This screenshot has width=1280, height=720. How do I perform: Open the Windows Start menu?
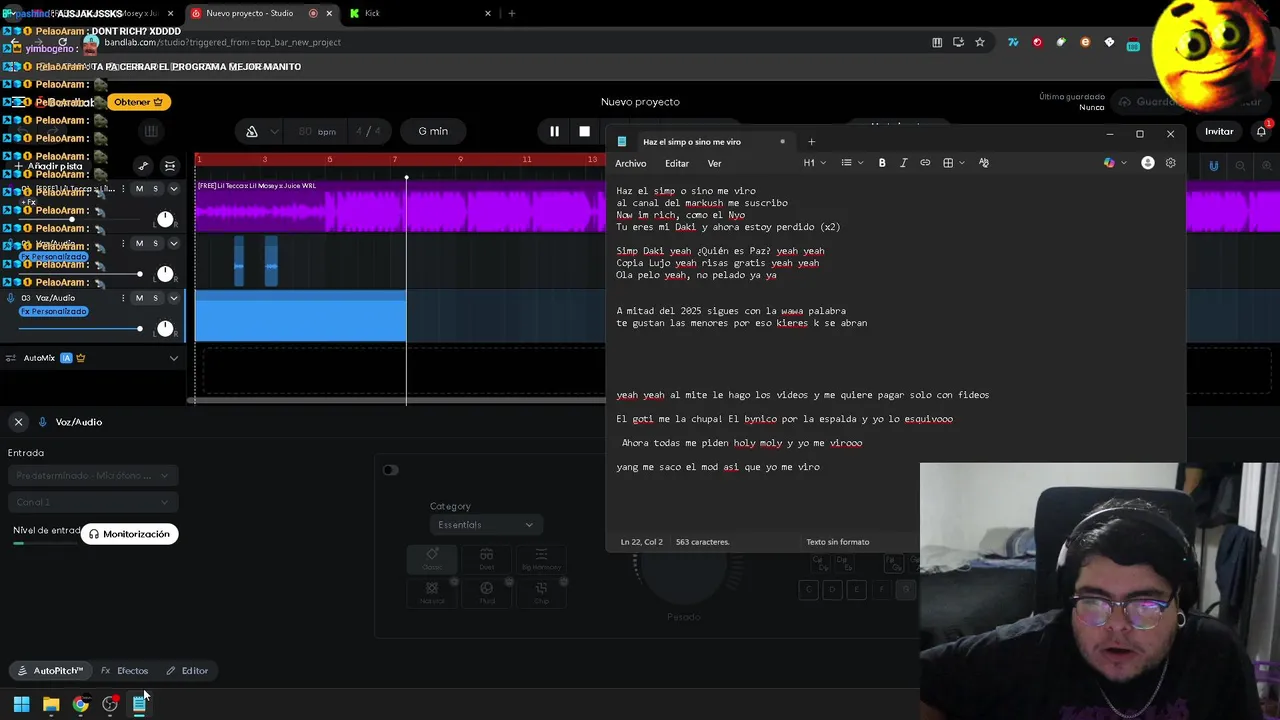21,704
